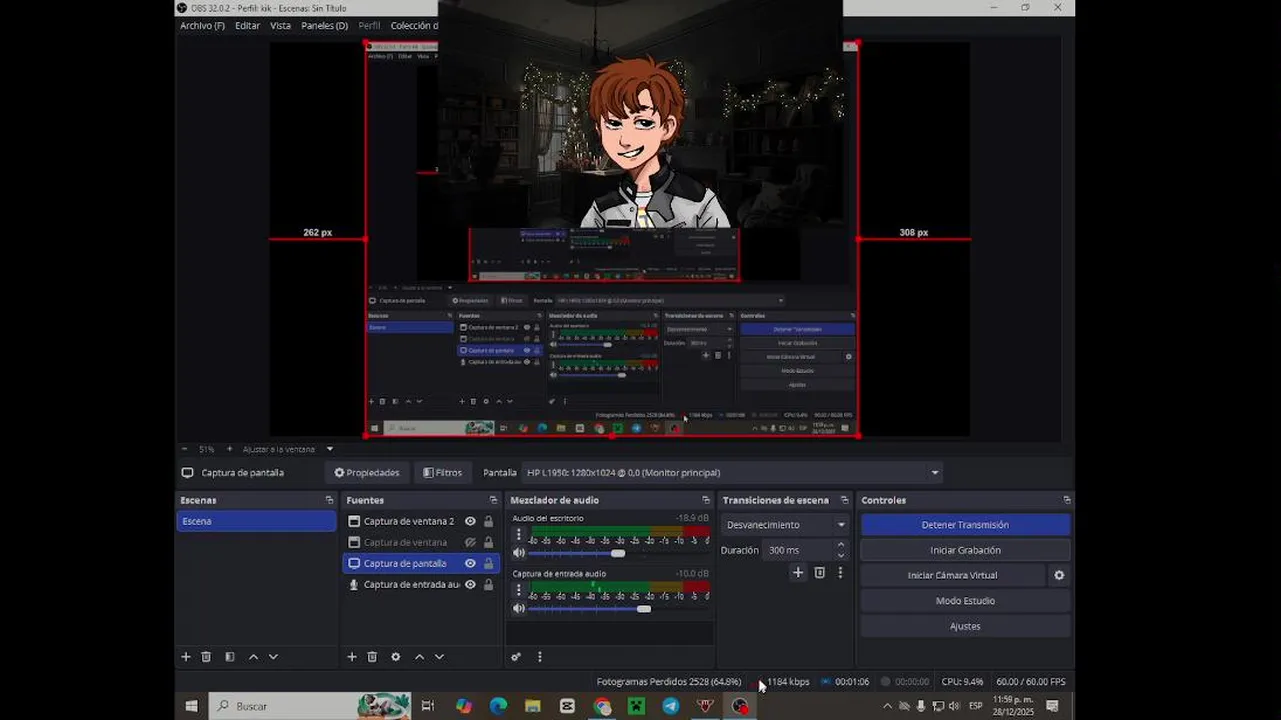Open the Perfil menu

coord(369,26)
